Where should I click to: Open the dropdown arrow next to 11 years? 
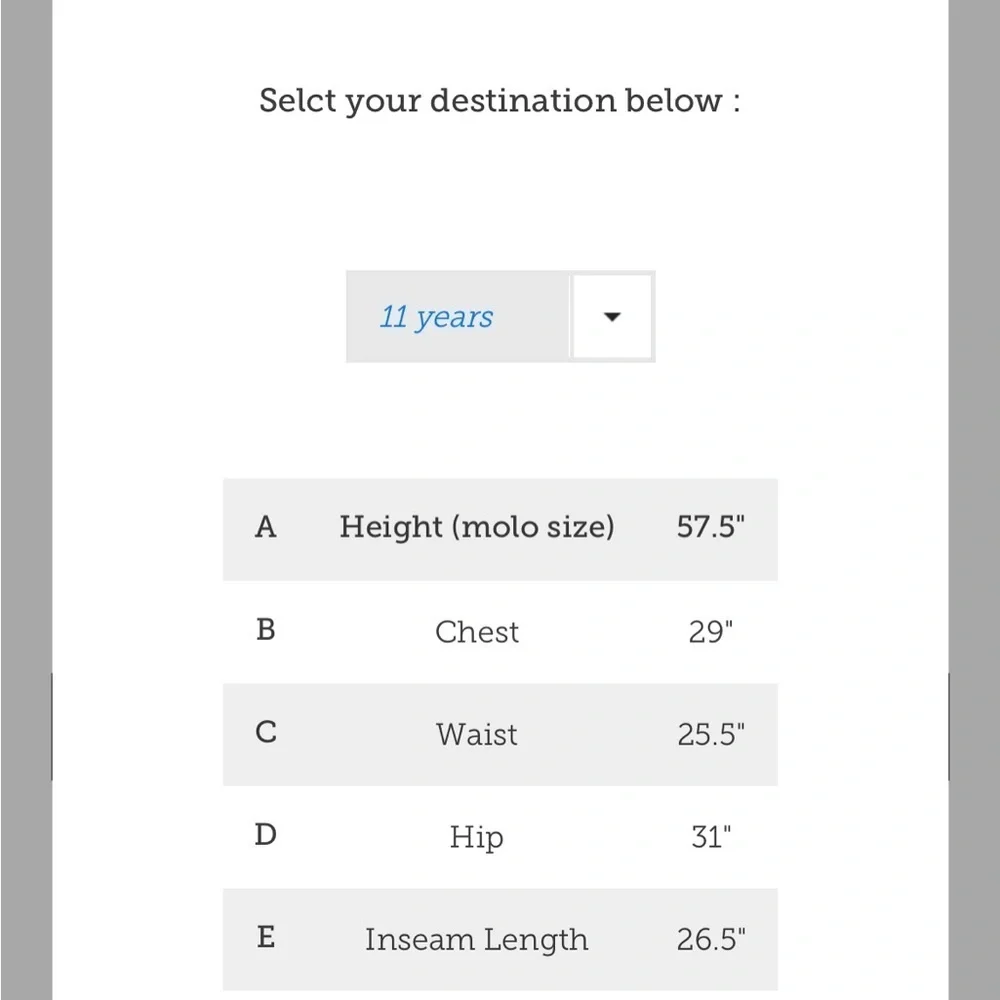click(612, 317)
